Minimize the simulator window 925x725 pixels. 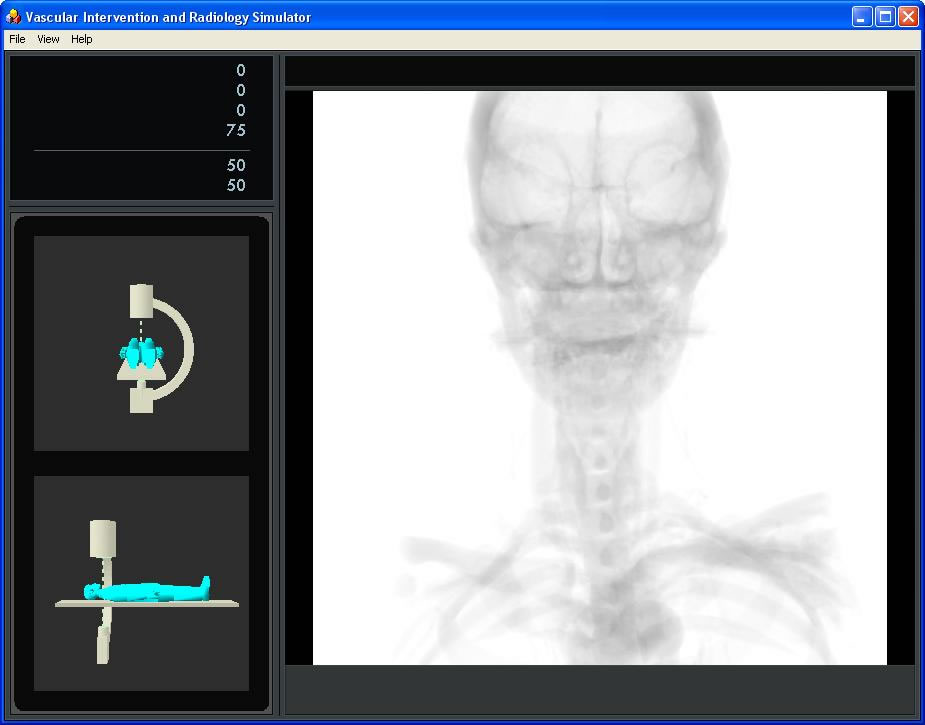pos(862,17)
